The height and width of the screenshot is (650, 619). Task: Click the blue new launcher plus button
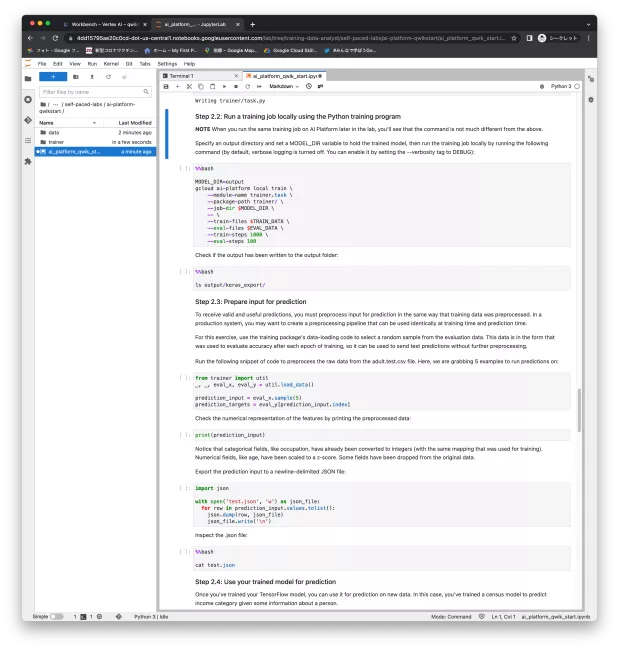(x=52, y=76)
